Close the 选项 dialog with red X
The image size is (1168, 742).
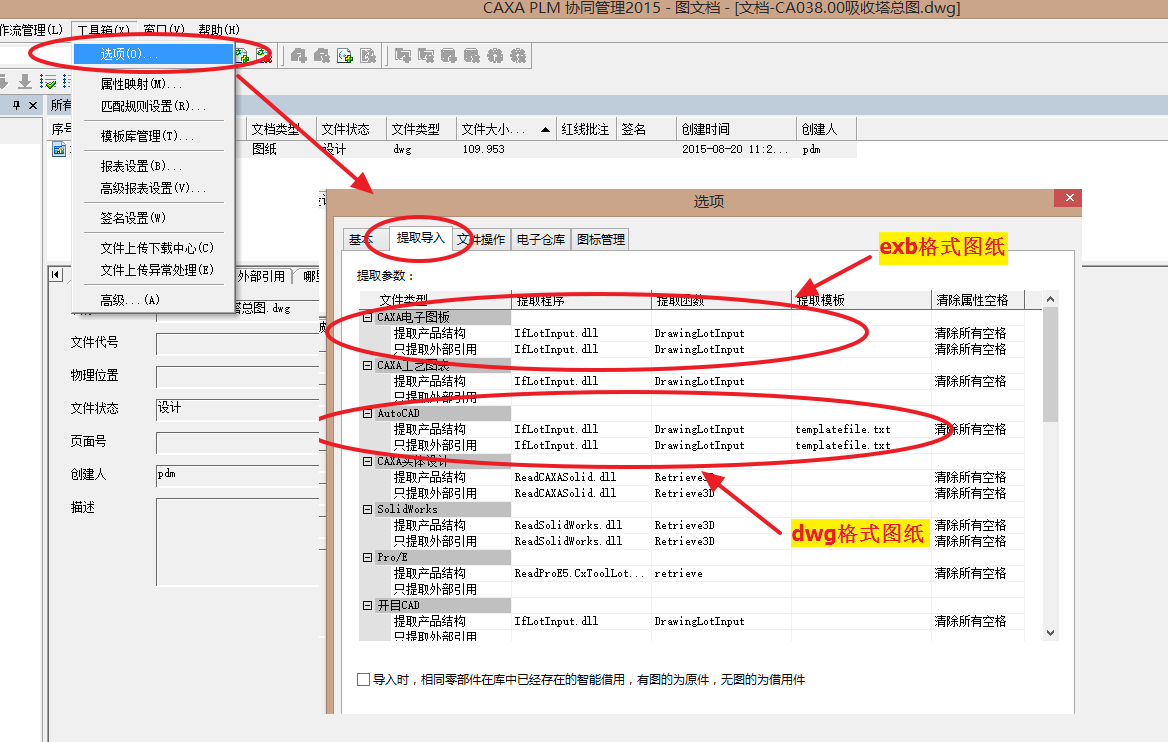point(1068,198)
